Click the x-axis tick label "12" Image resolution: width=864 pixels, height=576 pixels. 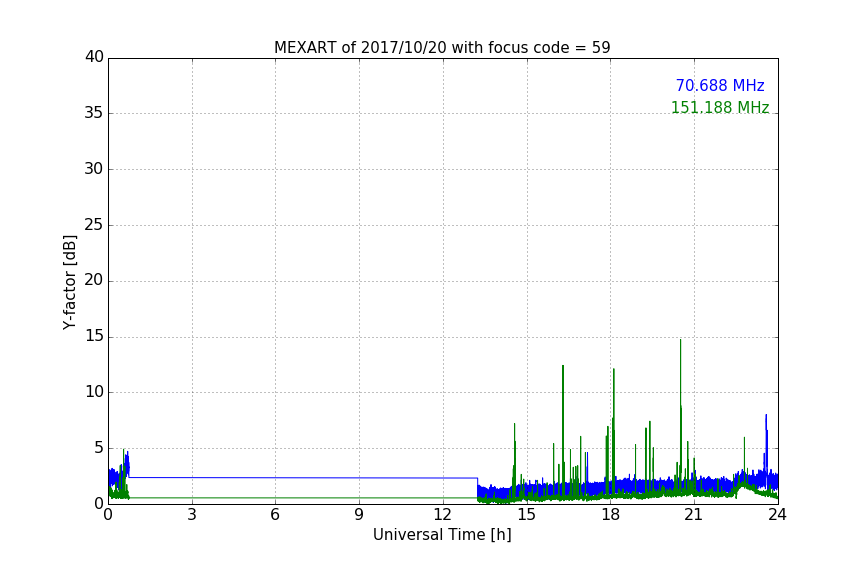(x=442, y=515)
